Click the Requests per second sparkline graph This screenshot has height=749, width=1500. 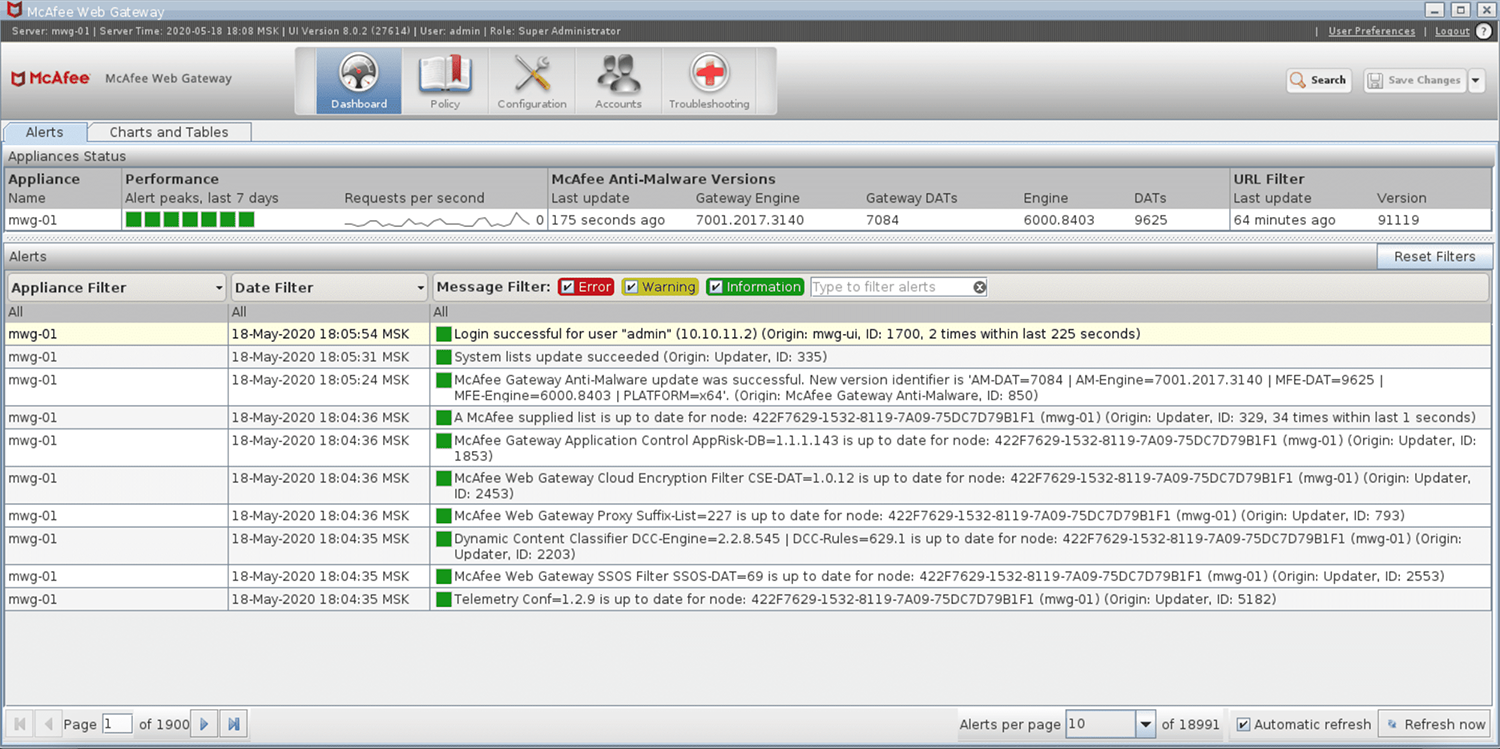[439, 220]
